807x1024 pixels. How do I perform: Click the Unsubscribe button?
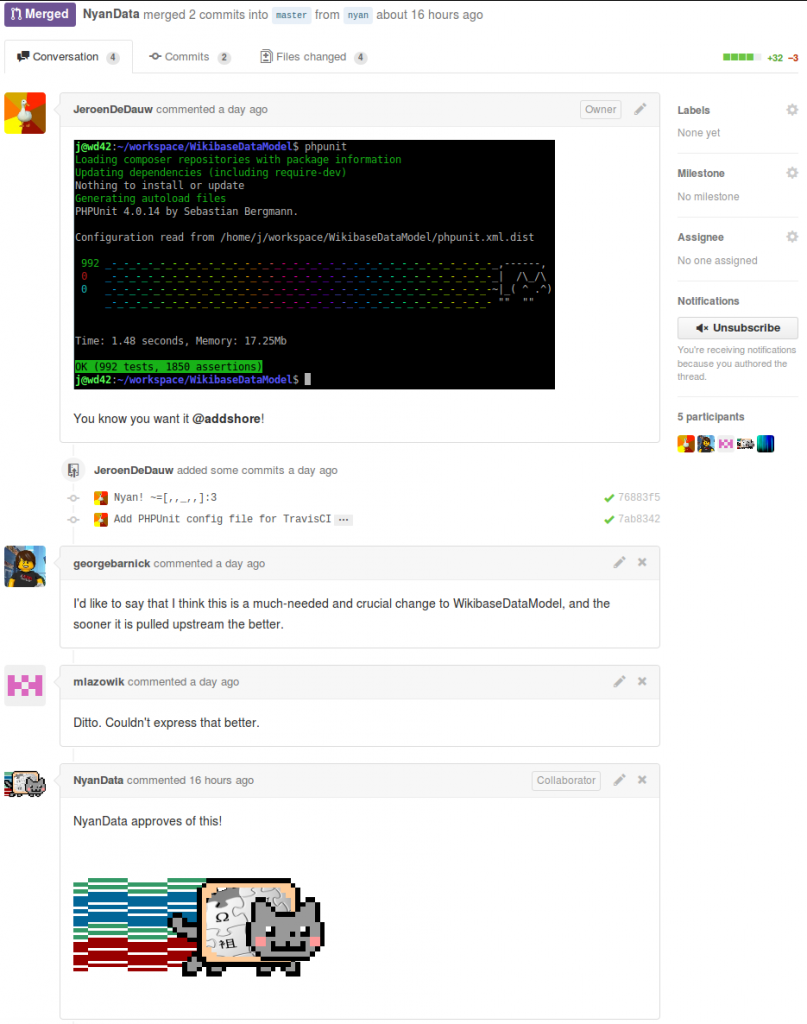click(738, 328)
